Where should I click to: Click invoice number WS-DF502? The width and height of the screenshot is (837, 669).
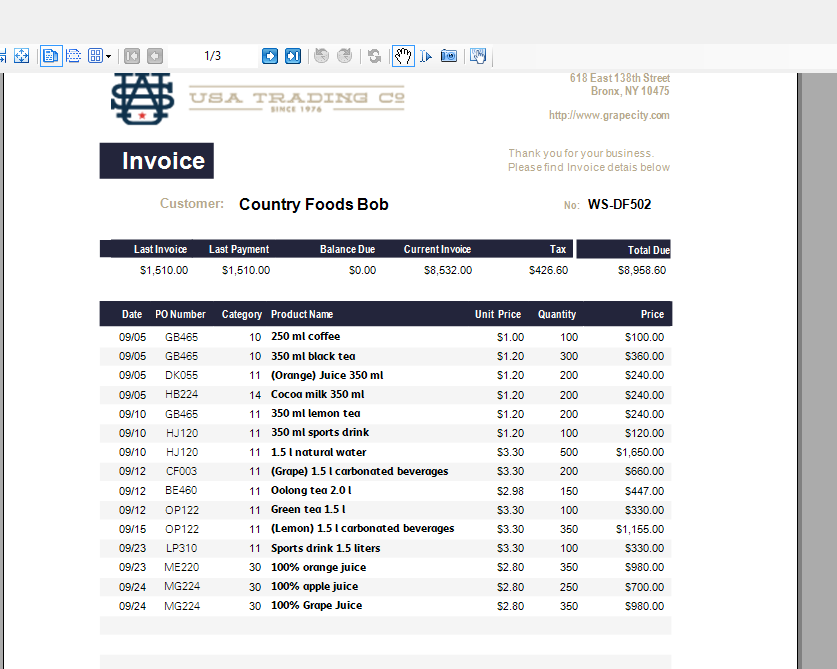[619, 204]
